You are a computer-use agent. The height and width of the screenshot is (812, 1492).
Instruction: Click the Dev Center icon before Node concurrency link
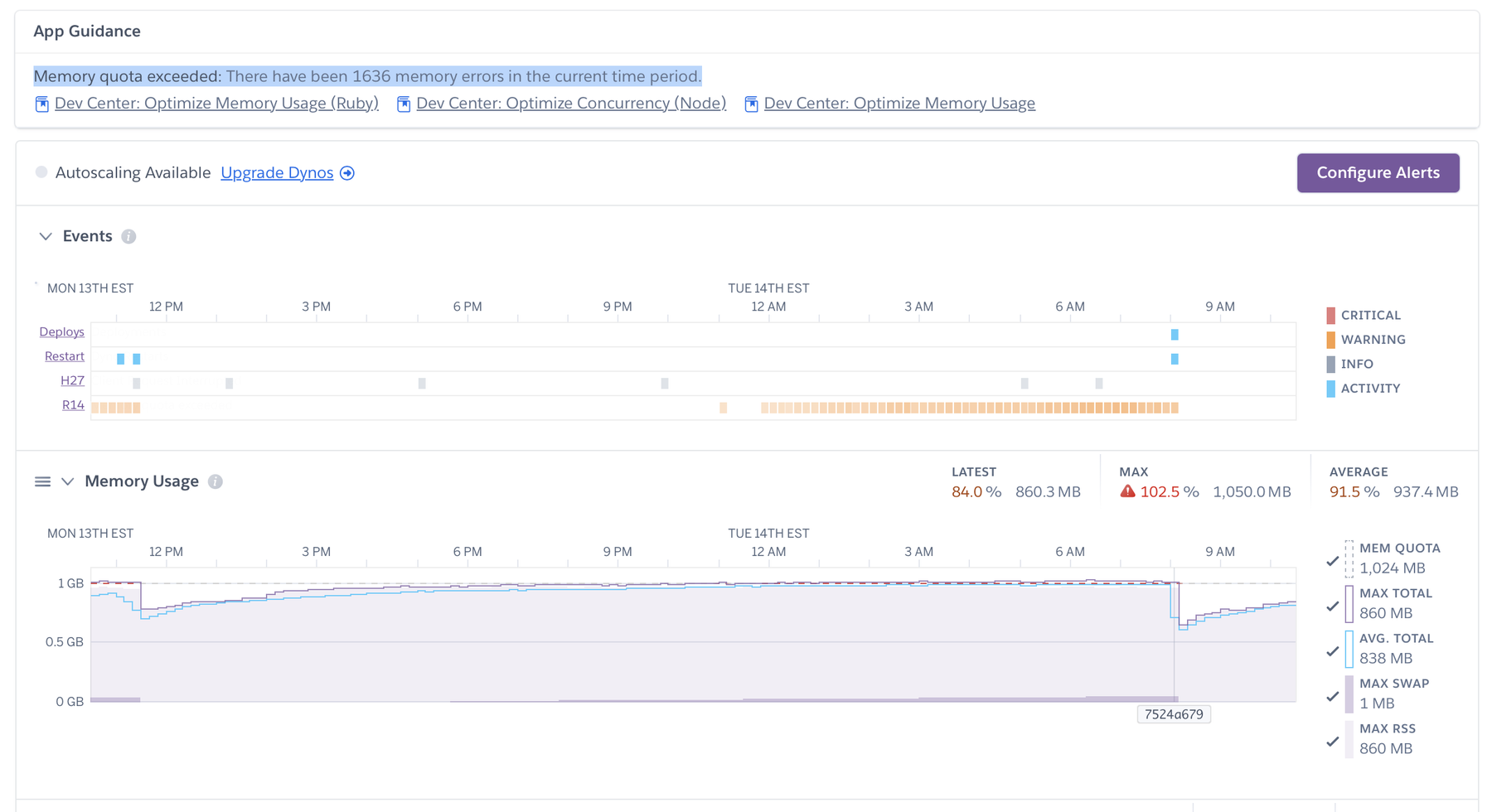tap(404, 104)
